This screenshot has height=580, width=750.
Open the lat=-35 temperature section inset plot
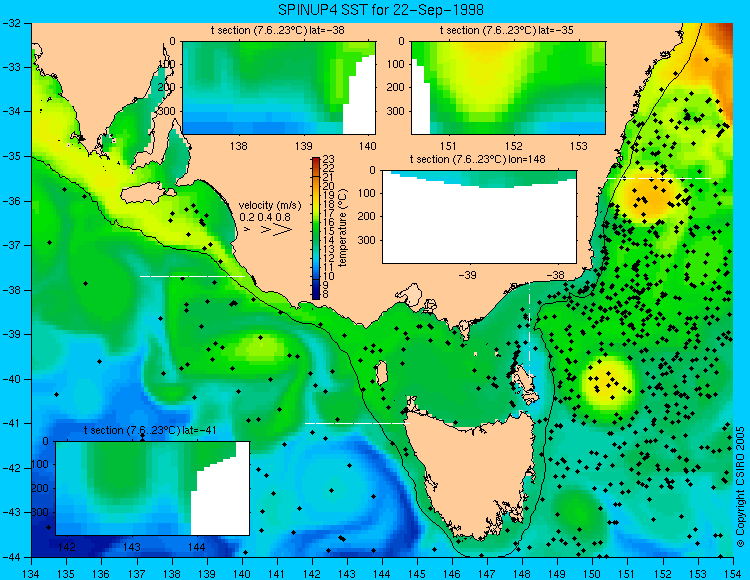[x=508, y=88]
